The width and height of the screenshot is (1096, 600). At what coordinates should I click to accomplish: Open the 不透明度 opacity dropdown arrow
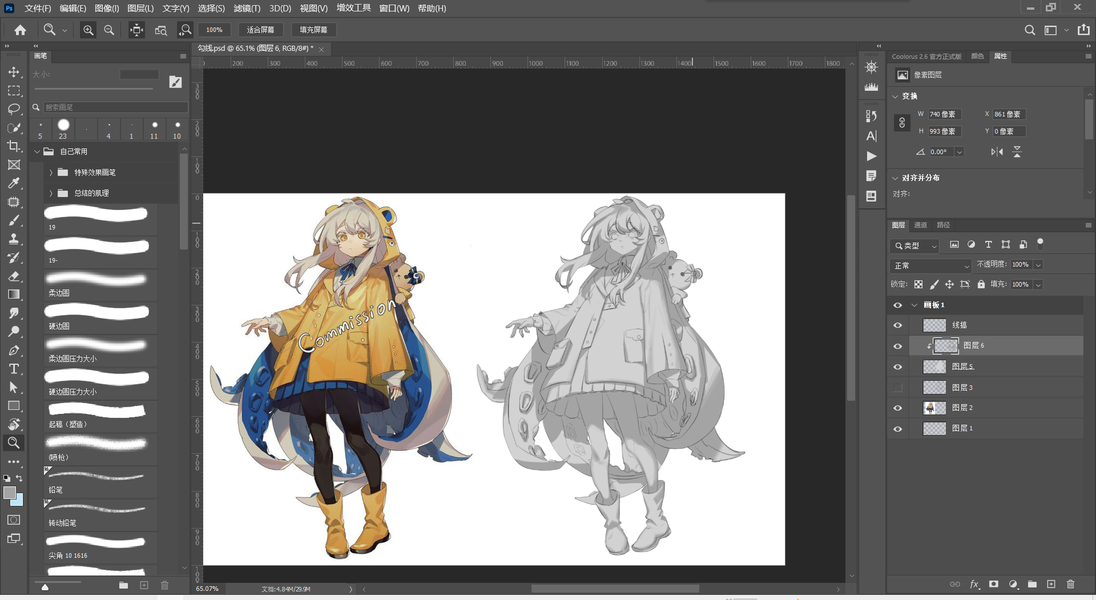tap(1038, 264)
